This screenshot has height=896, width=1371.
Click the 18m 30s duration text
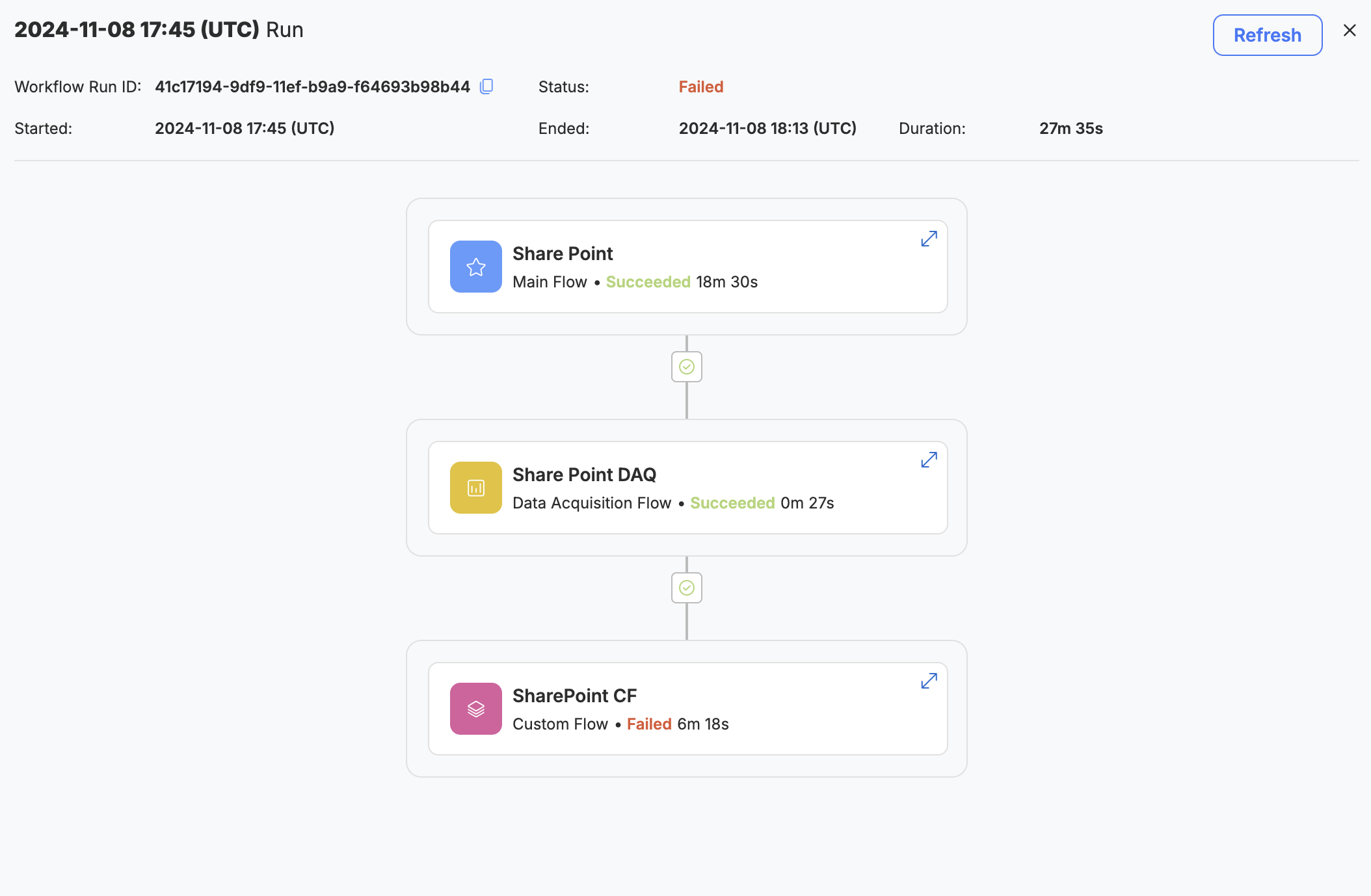tap(727, 282)
